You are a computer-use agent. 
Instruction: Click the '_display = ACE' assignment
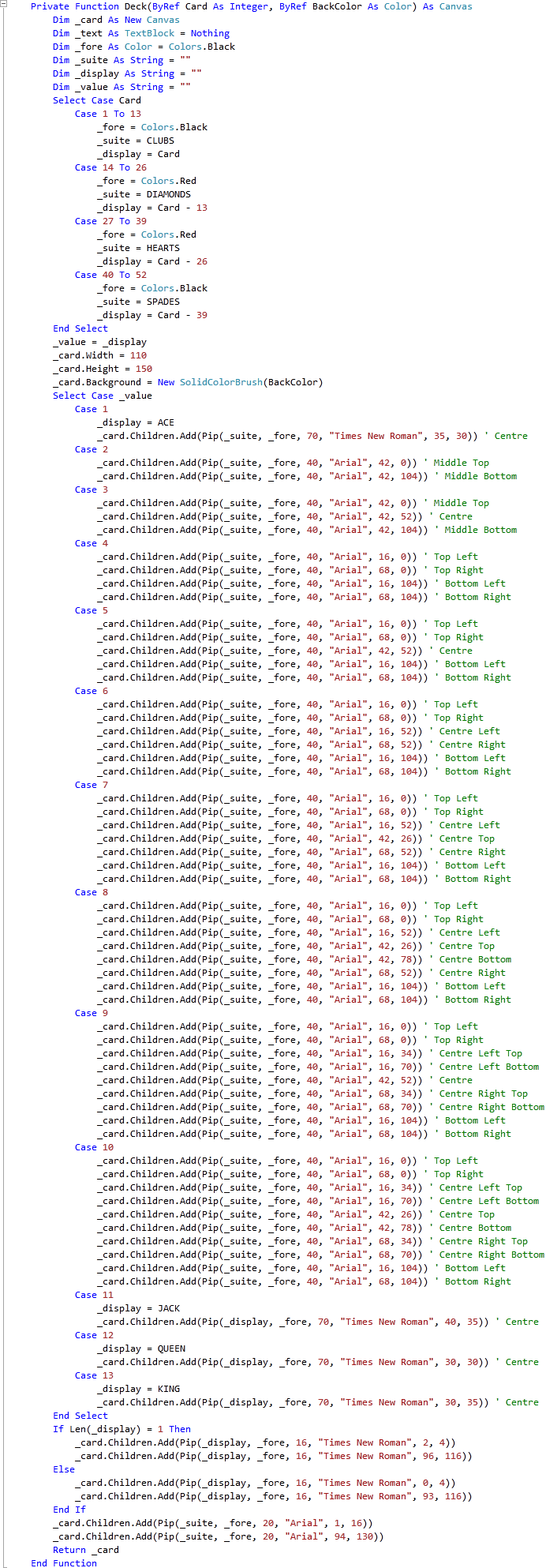136,422
